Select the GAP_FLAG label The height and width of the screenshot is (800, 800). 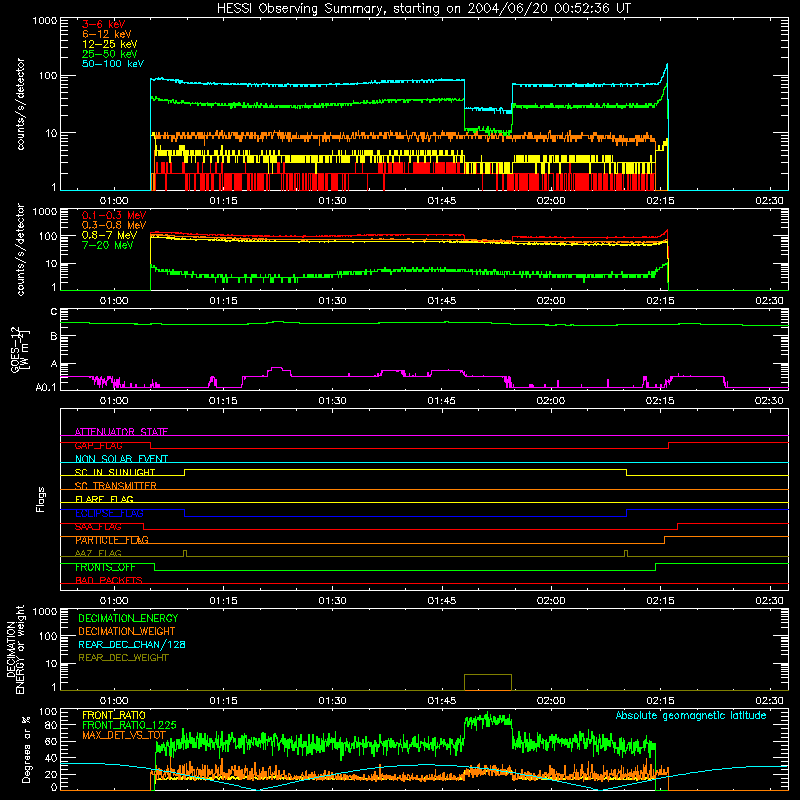98,445
